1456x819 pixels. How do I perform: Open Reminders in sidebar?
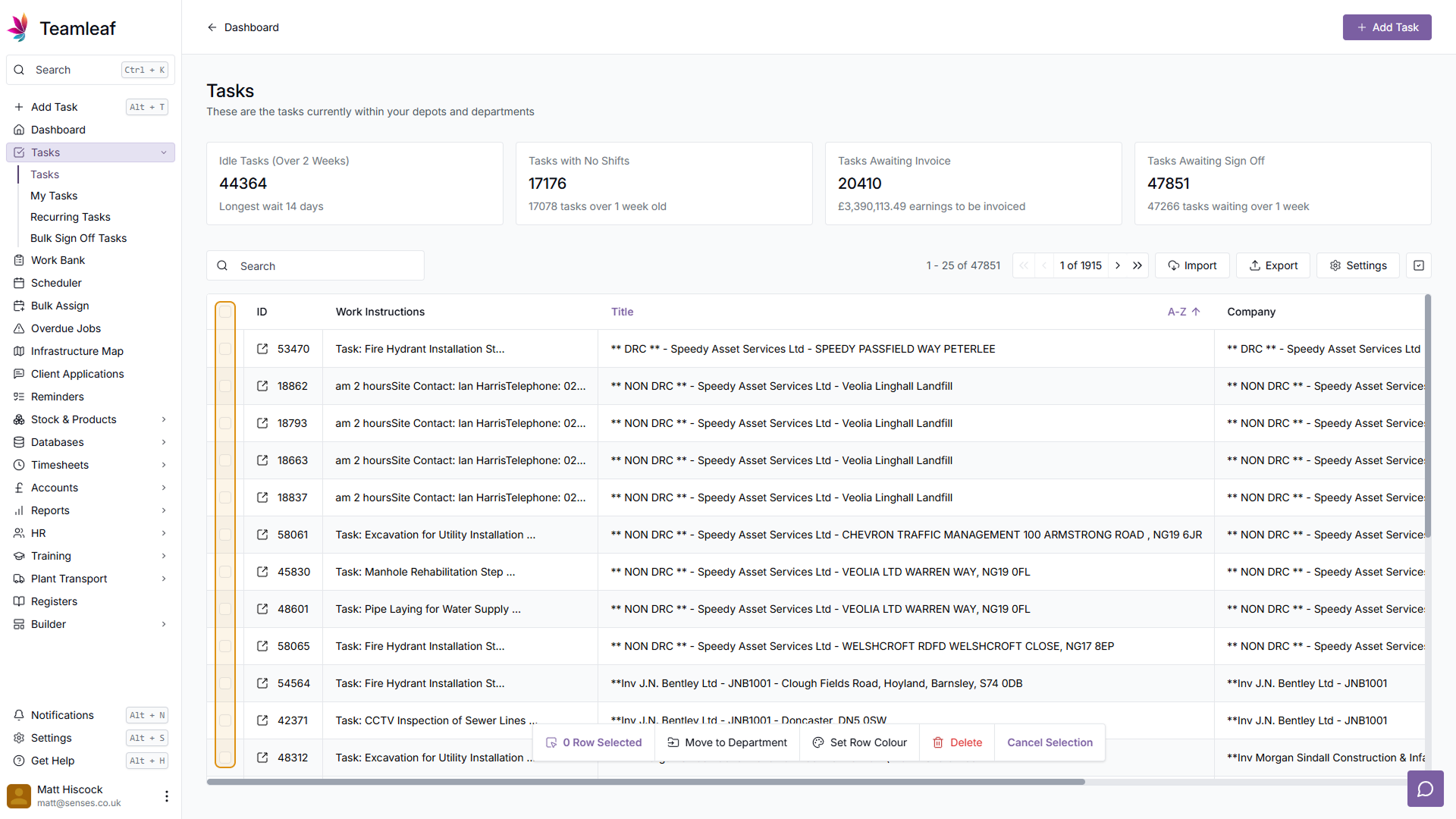point(90,397)
